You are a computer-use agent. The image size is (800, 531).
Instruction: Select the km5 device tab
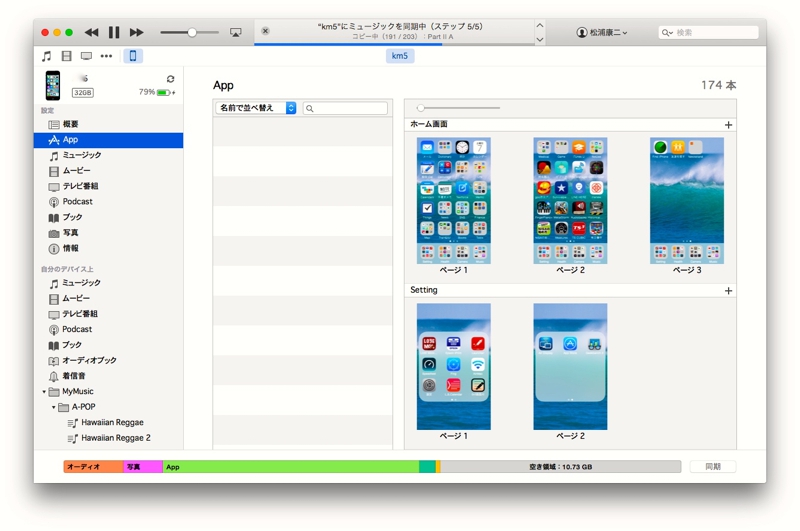pos(399,56)
